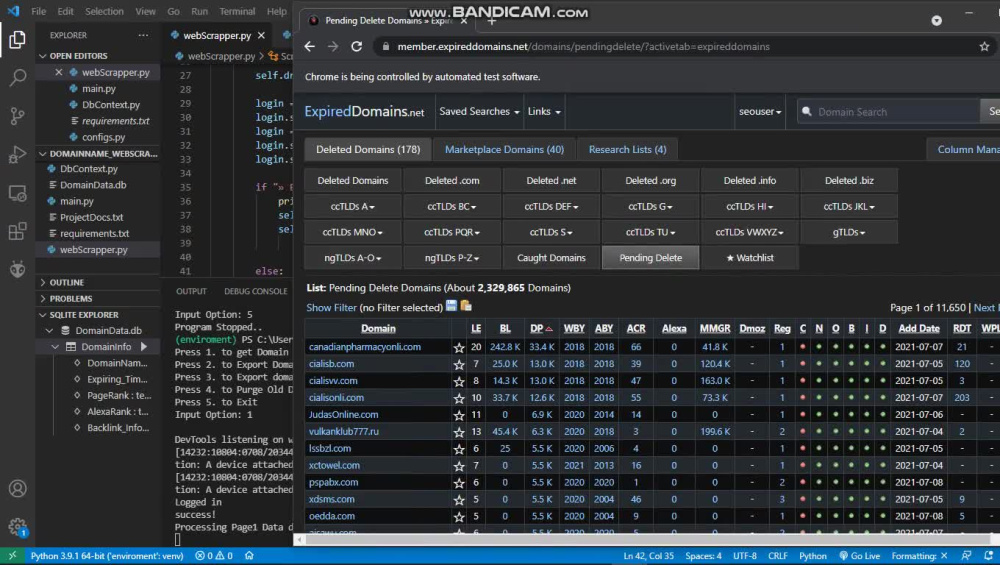The image size is (1000, 565).
Task: Toggle watchlist star for JudasOnline.com
Action: pos(459,415)
